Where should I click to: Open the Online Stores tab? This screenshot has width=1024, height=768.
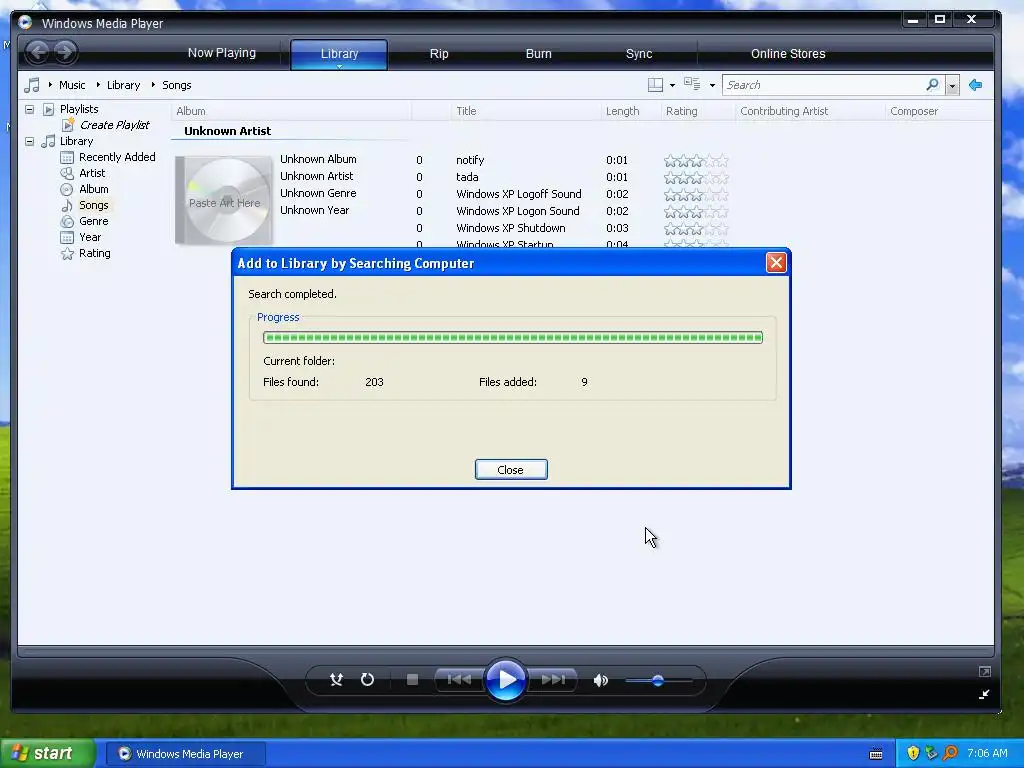(788, 54)
